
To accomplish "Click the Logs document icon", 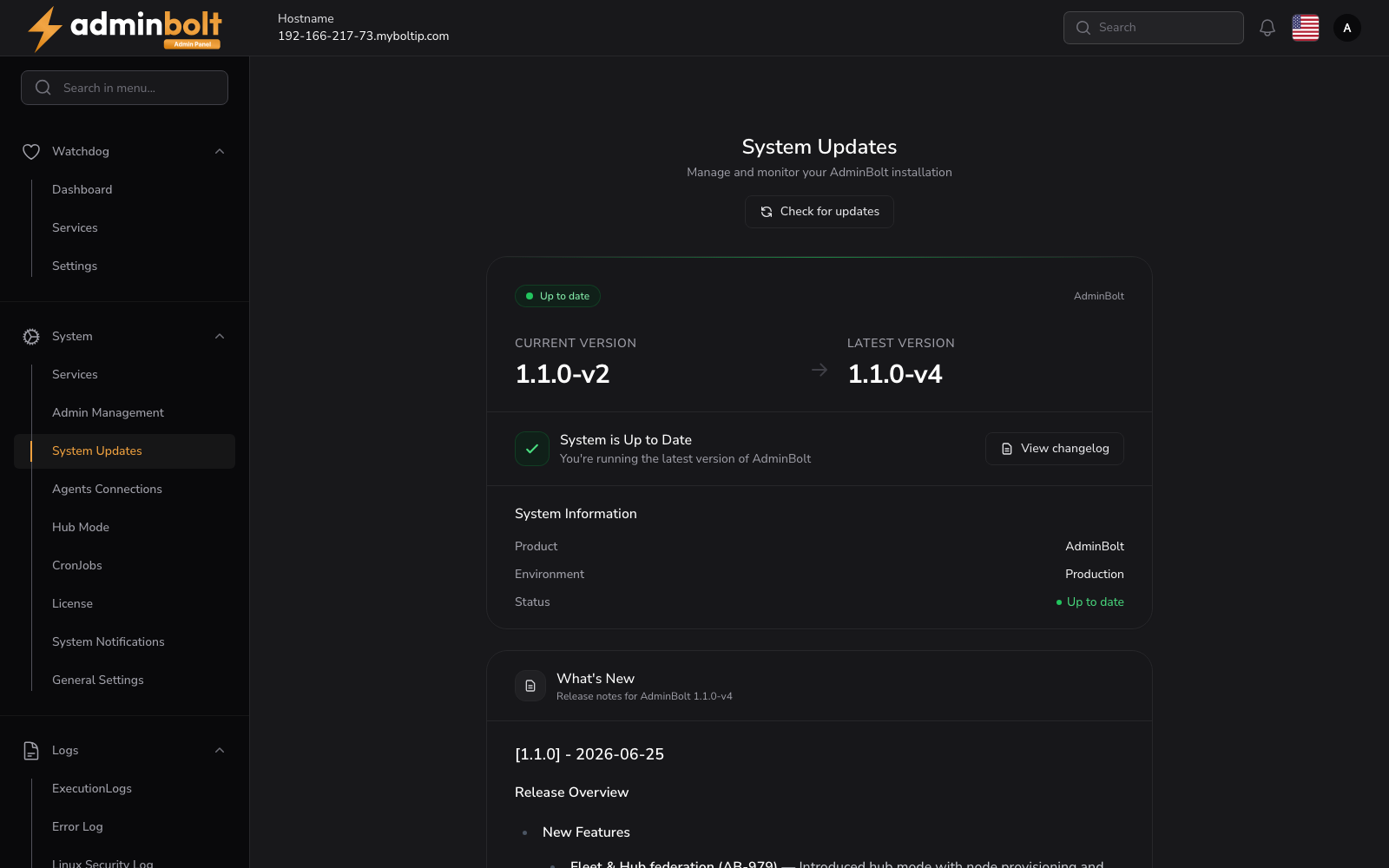I will [x=31, y=751].
